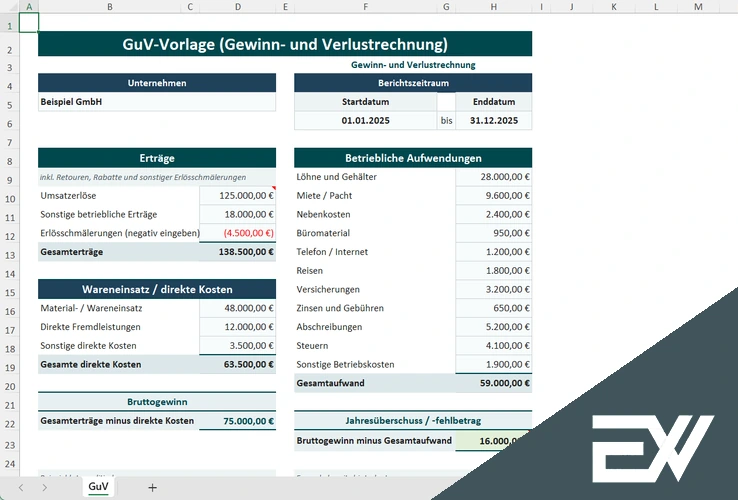Select Gesamte direkte Kosten 63.500,00 €

tap(238, 364)
